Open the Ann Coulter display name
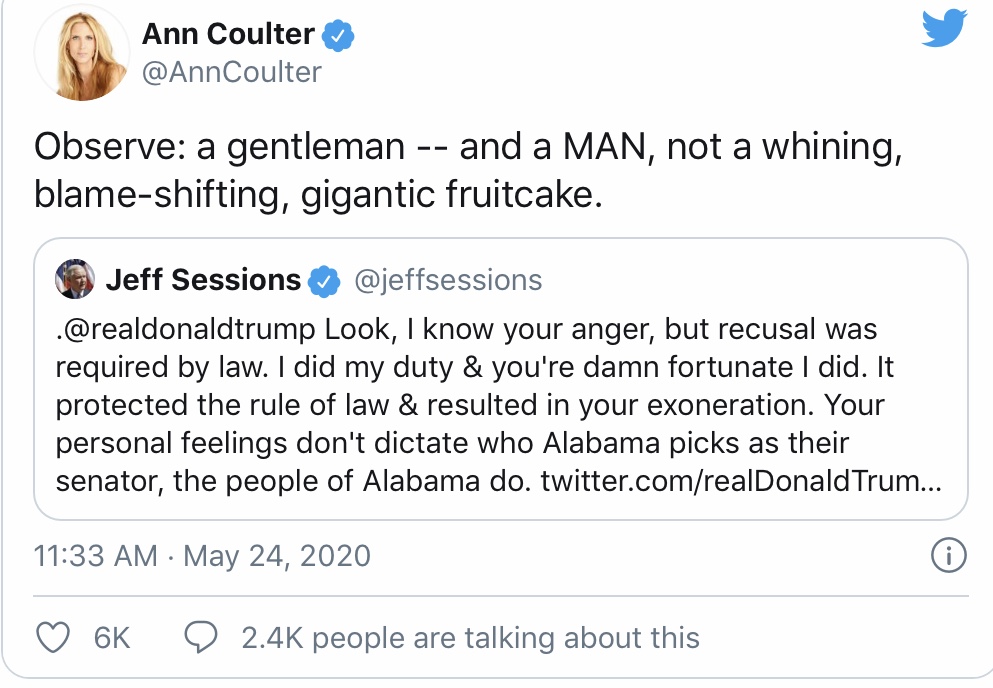Image resolution: width=993 pixels, height=688 pixels. coord(228,35)
